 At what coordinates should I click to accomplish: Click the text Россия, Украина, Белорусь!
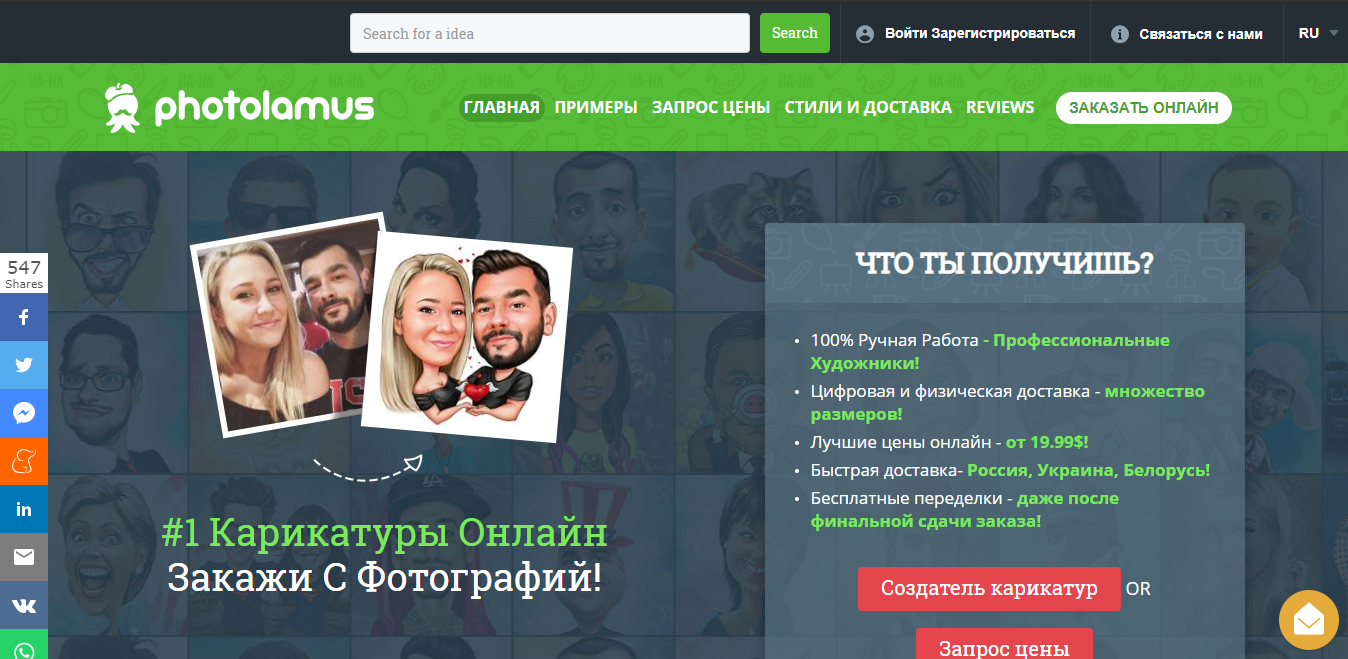[1089, 470]
